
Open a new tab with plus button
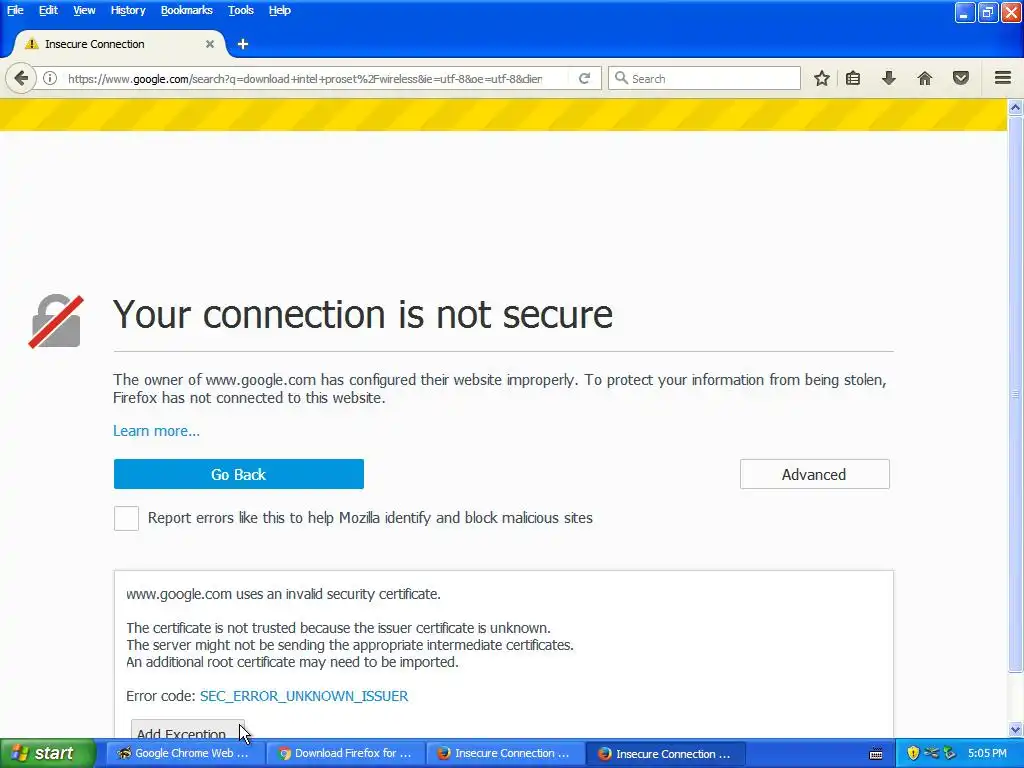pos(243,44)
